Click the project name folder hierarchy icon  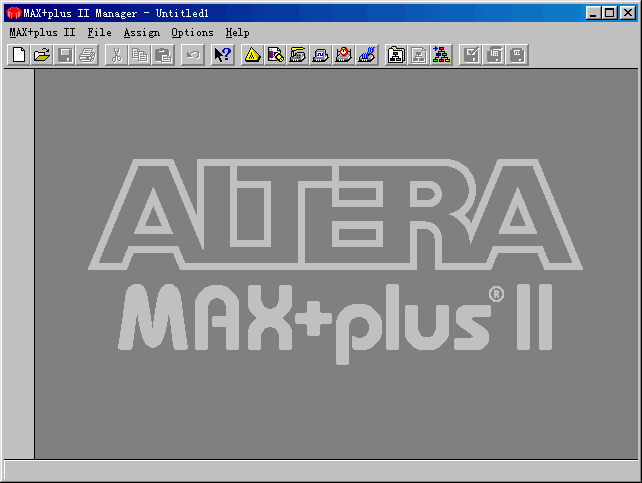click(x=396, y=55)
